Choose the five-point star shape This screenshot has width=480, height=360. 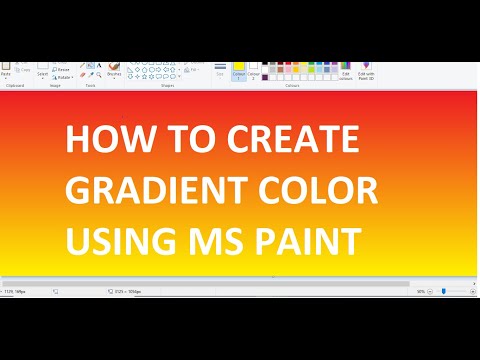pos(144,77)
